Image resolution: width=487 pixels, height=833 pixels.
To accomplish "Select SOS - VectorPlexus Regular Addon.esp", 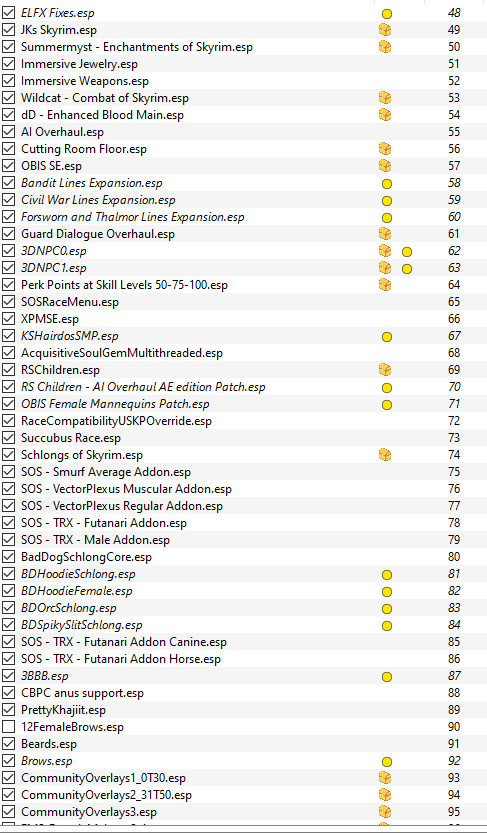I will click(122, 506).
